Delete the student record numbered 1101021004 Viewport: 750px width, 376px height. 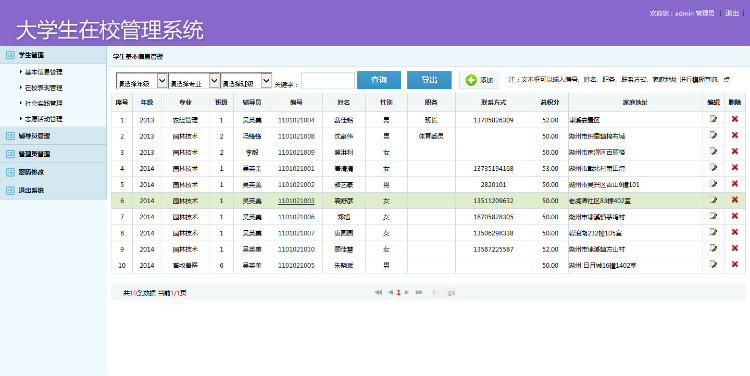[735, 119]
